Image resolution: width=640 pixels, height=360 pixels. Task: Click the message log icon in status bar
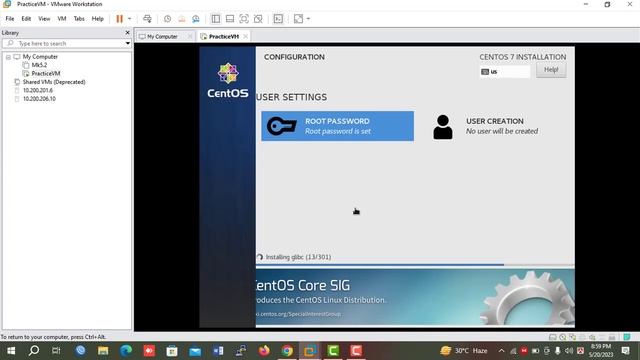click(627, 337)
